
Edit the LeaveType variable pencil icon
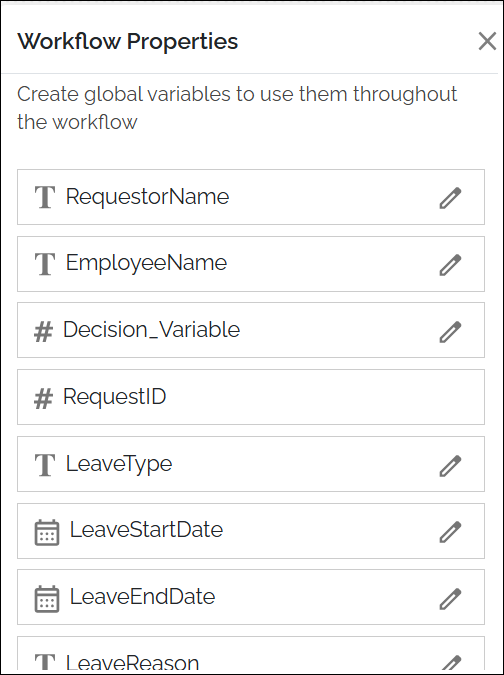450,466
